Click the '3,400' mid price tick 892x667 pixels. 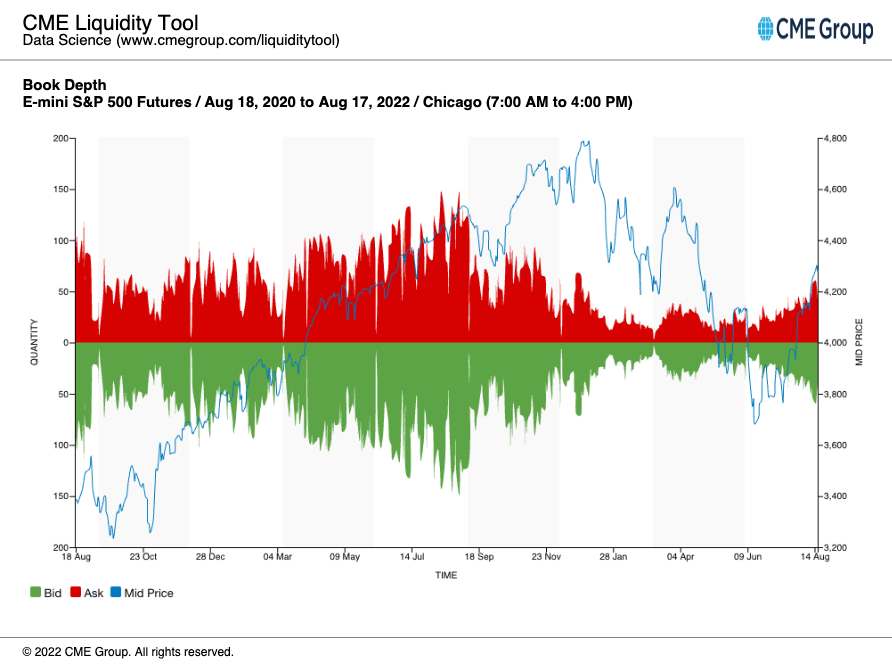(x=835, y=496)
